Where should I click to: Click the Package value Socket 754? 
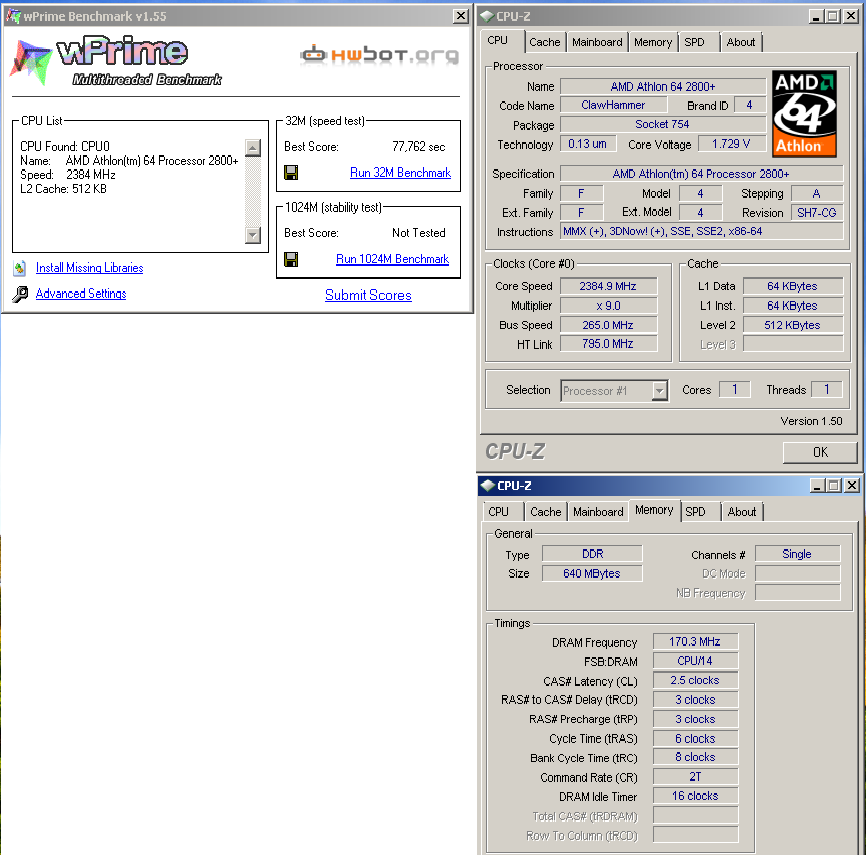663,124
